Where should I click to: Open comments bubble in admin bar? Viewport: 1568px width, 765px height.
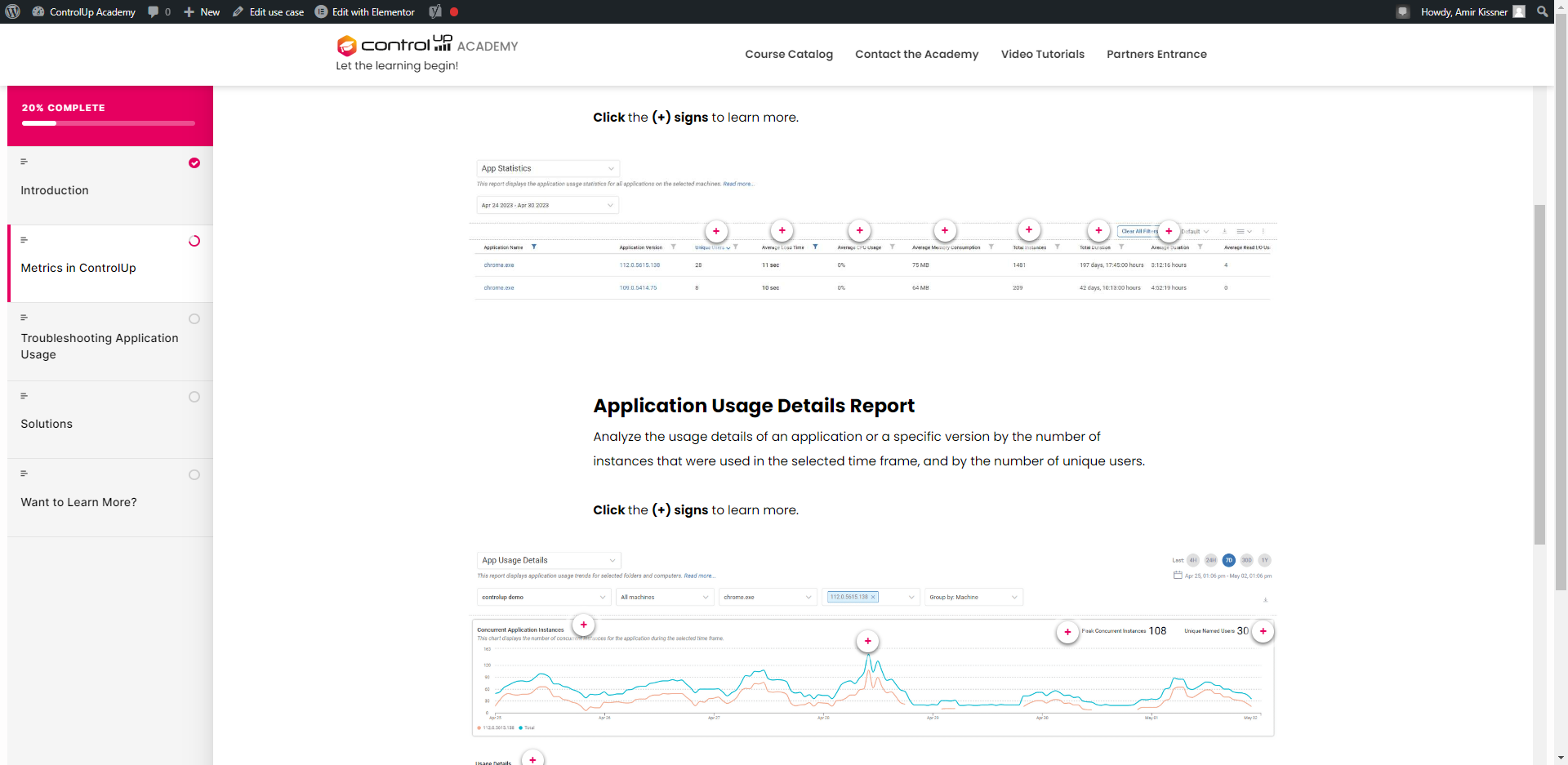[159, 11]
